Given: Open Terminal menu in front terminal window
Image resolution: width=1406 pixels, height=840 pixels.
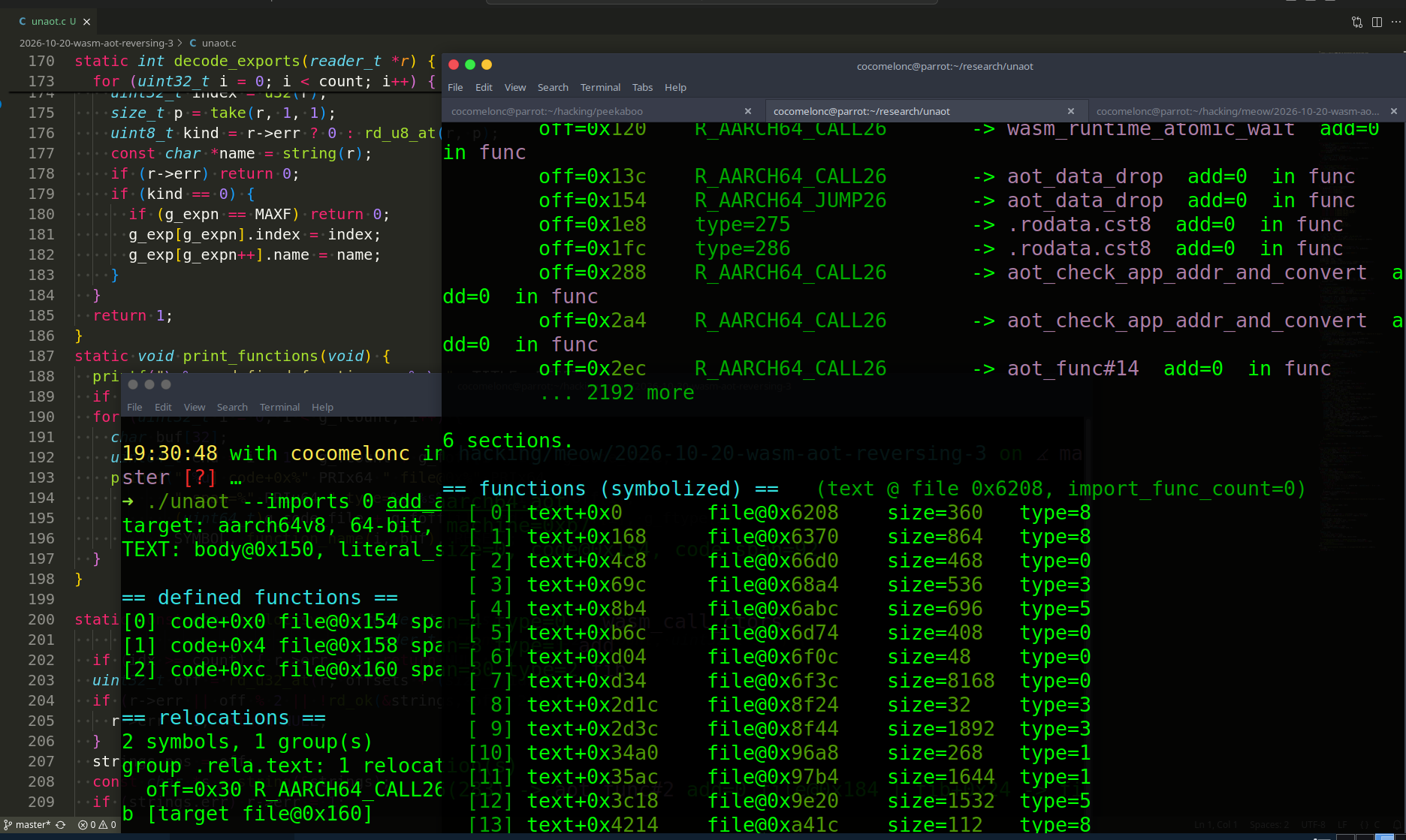Looking at the screenshot, I should point(600,87).
